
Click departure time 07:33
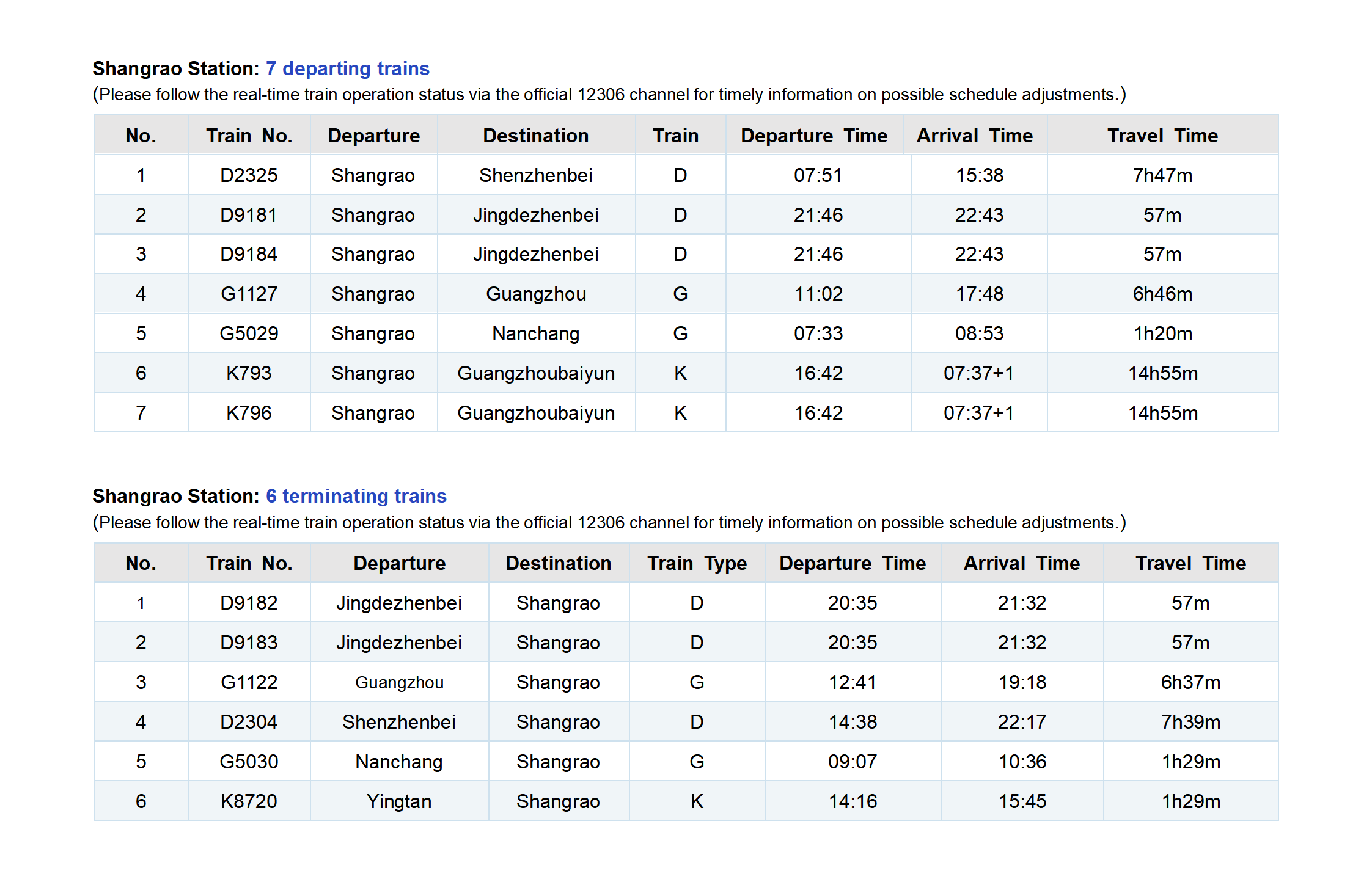(x=818, y=333)
